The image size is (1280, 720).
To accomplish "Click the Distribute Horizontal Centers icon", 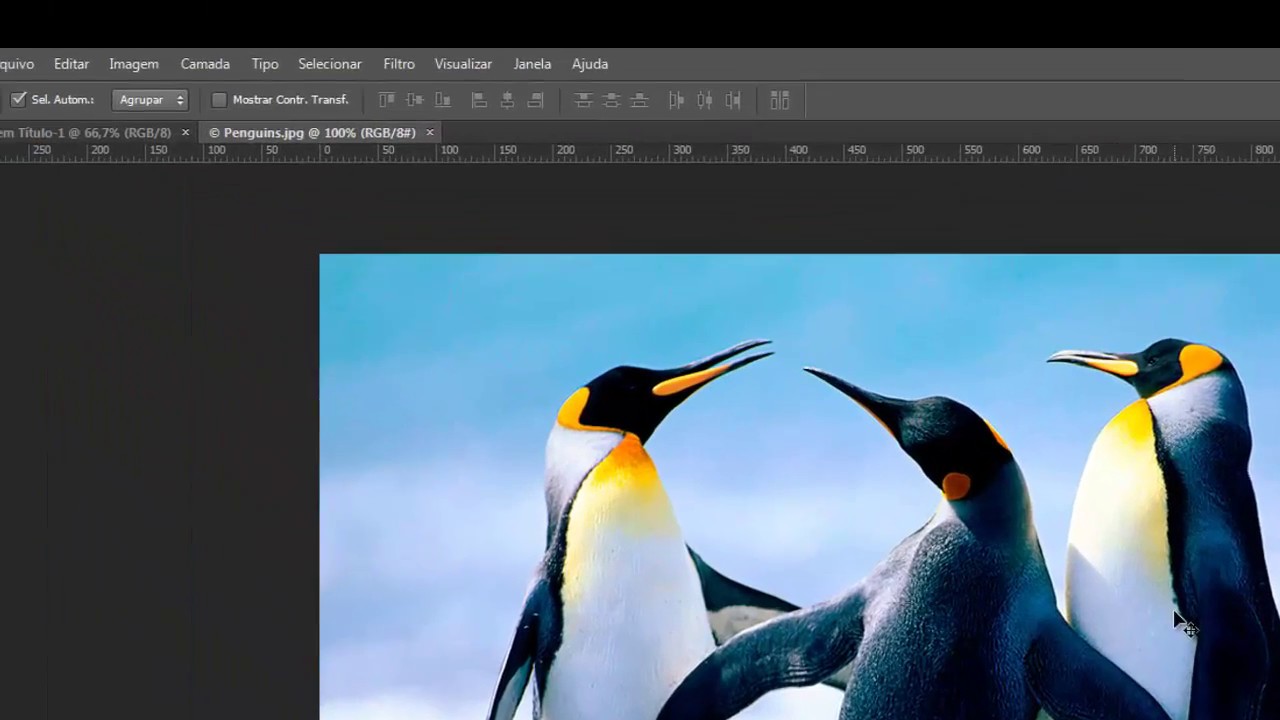I will tap(705, 100).
